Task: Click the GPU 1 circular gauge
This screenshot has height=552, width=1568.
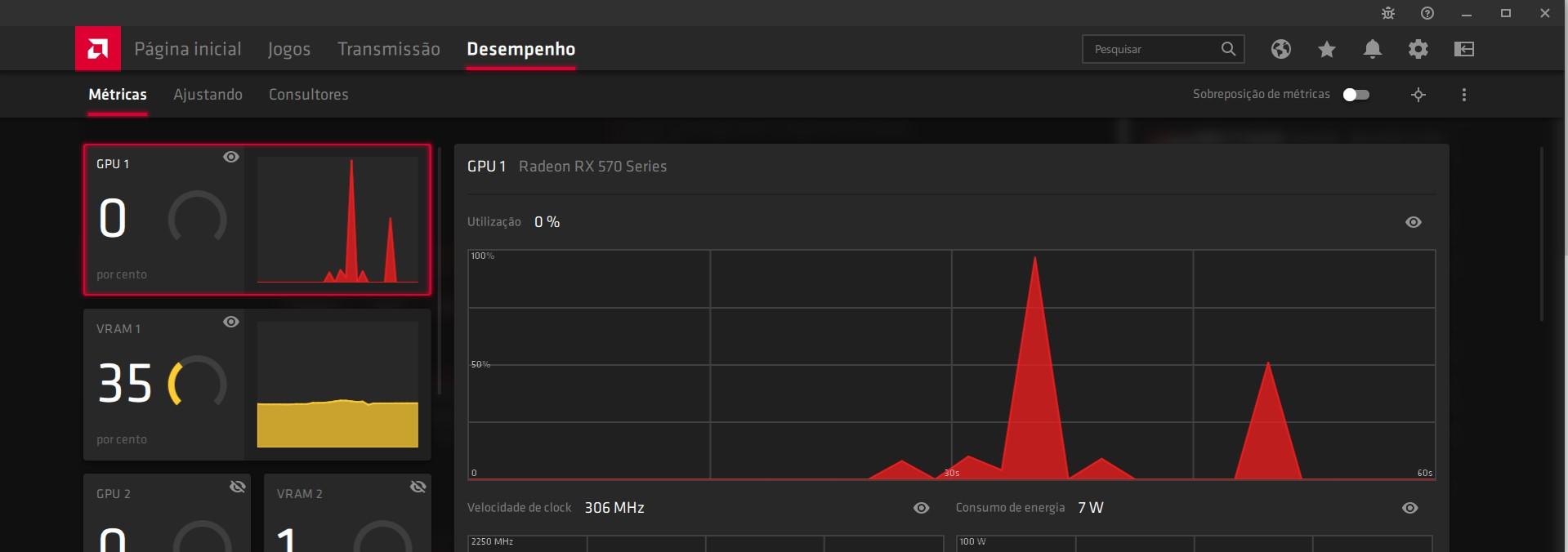Action: point(197,217)
